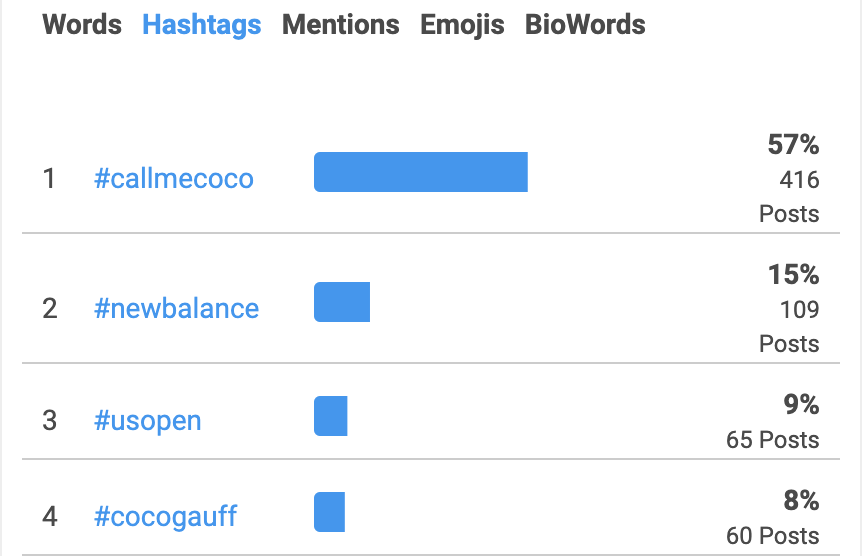Screen dimensions: 862x556
Task: Click the #cocogauff hashtag
Action: click(165, 517)
